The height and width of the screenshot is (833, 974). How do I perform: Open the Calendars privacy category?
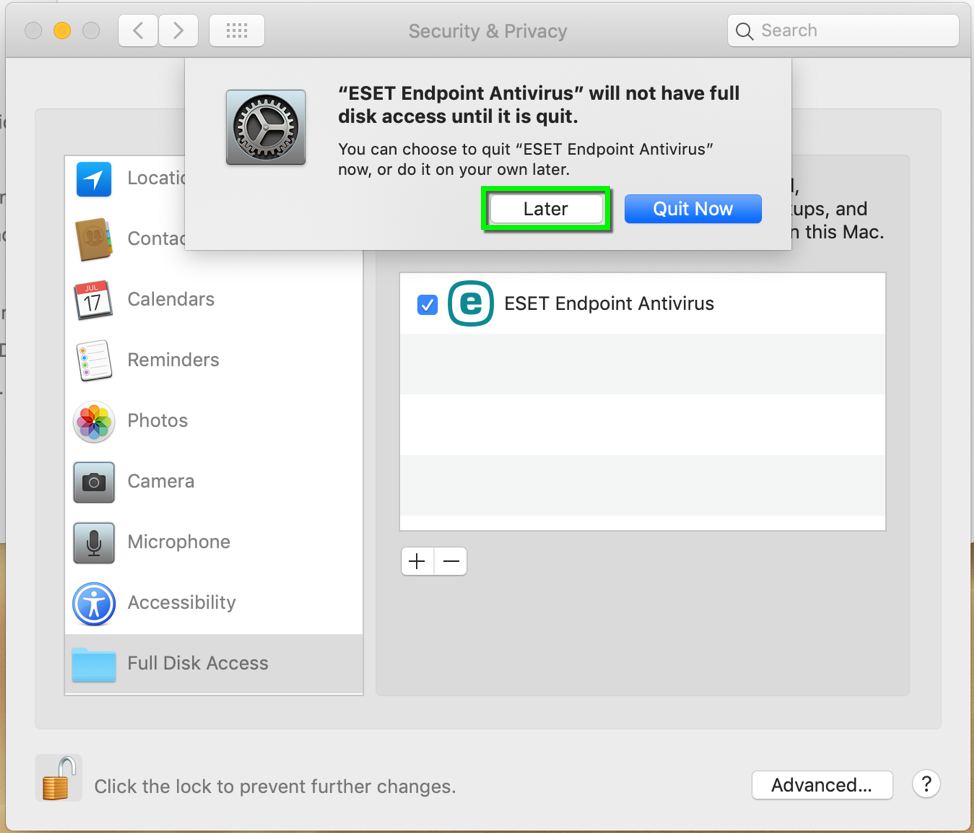(214, 299)
